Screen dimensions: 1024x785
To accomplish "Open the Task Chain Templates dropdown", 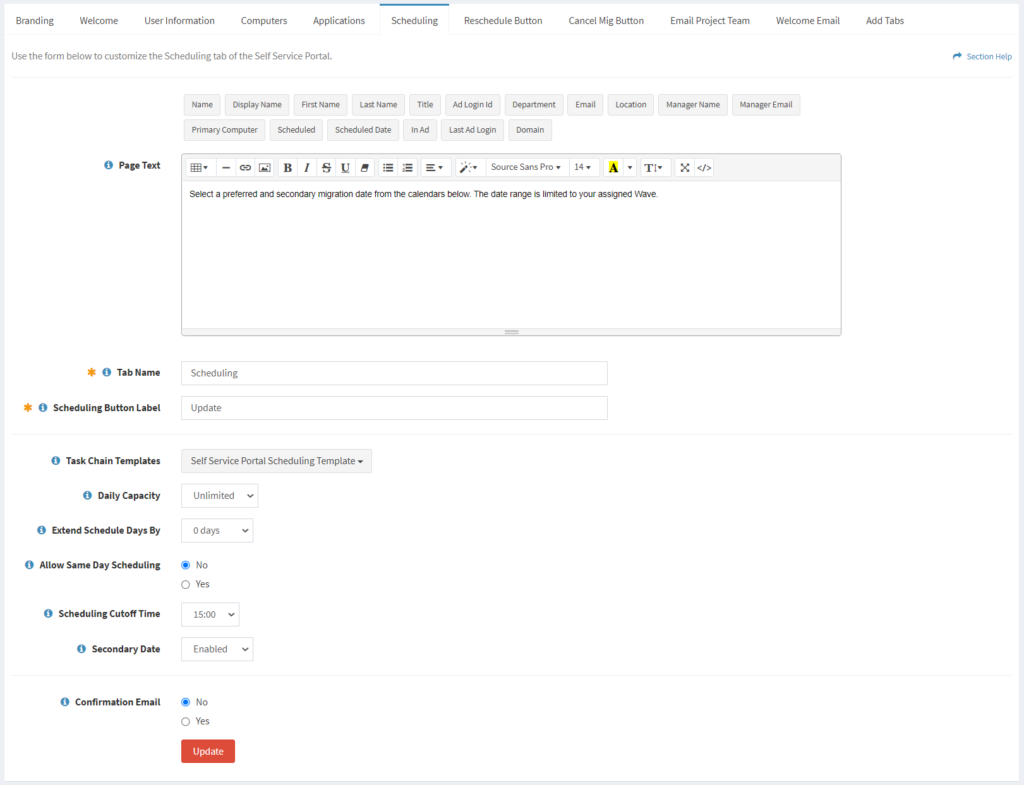I will point(276,461).
